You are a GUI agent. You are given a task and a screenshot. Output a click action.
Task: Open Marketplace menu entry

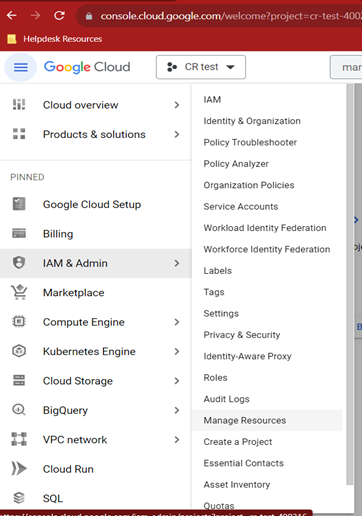(96, 293)
